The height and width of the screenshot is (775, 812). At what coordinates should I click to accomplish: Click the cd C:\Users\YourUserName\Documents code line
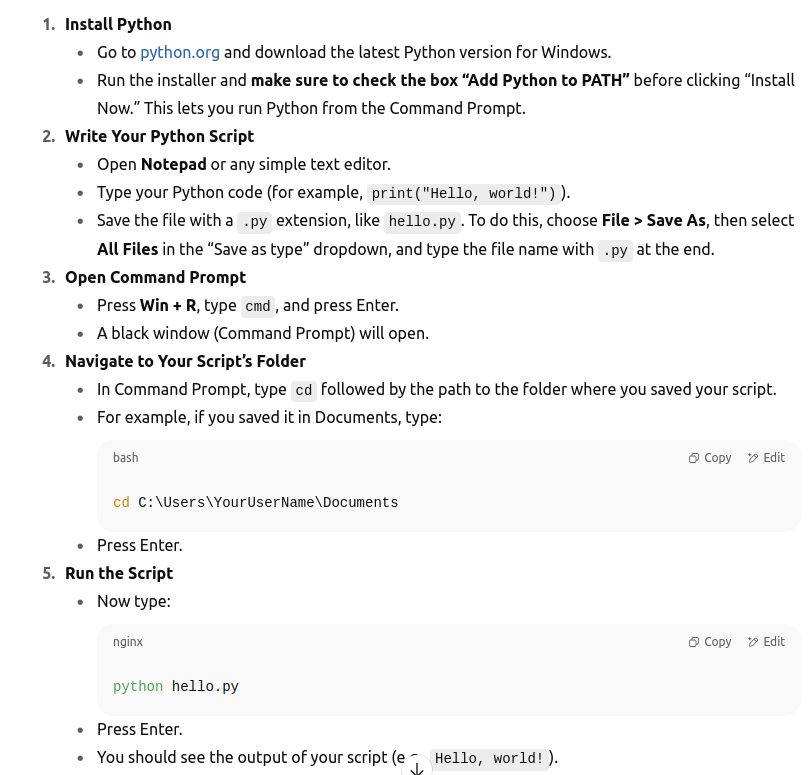coord(255,503)
